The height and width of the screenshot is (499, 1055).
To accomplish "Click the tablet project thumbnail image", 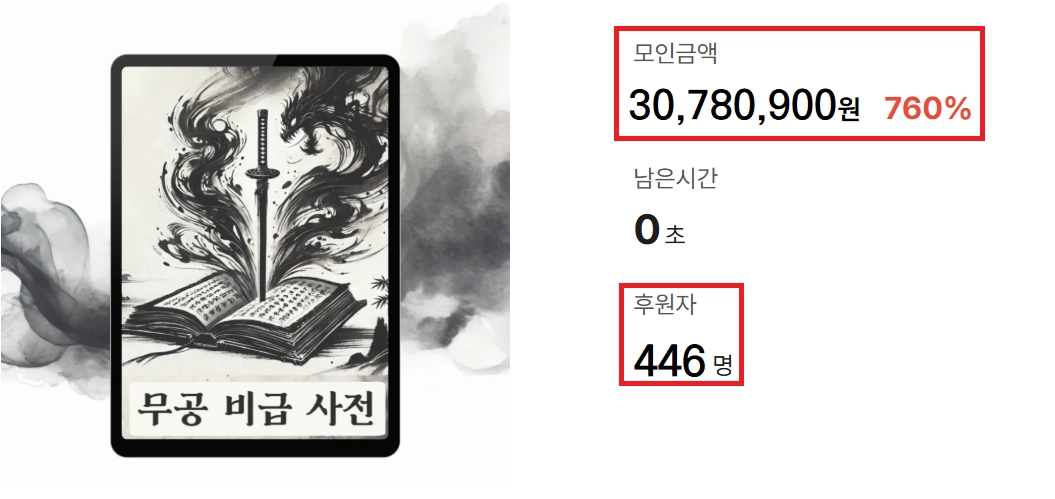I will pos(255,256).
